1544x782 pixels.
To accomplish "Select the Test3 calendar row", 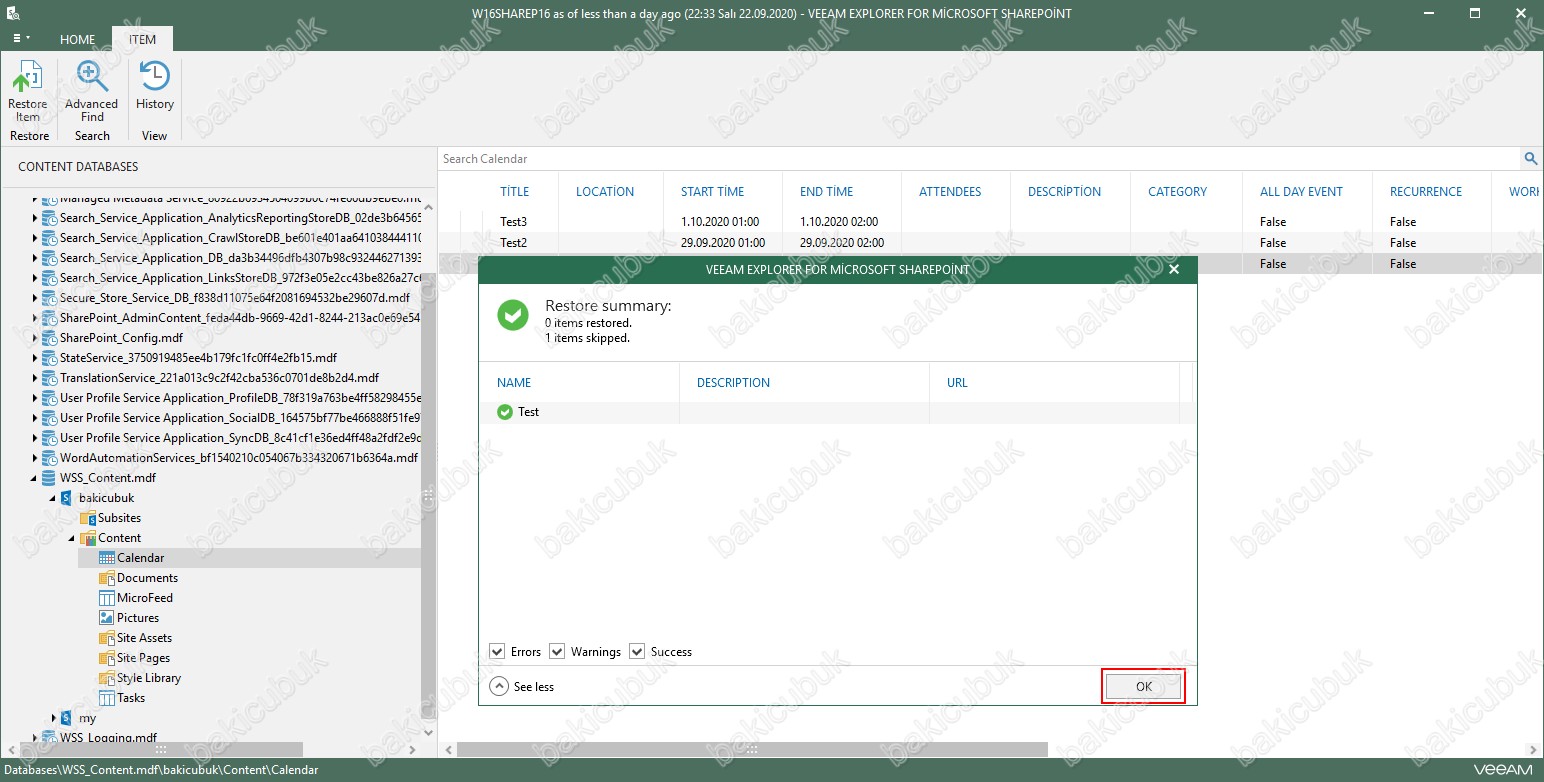I will (990, 222).
